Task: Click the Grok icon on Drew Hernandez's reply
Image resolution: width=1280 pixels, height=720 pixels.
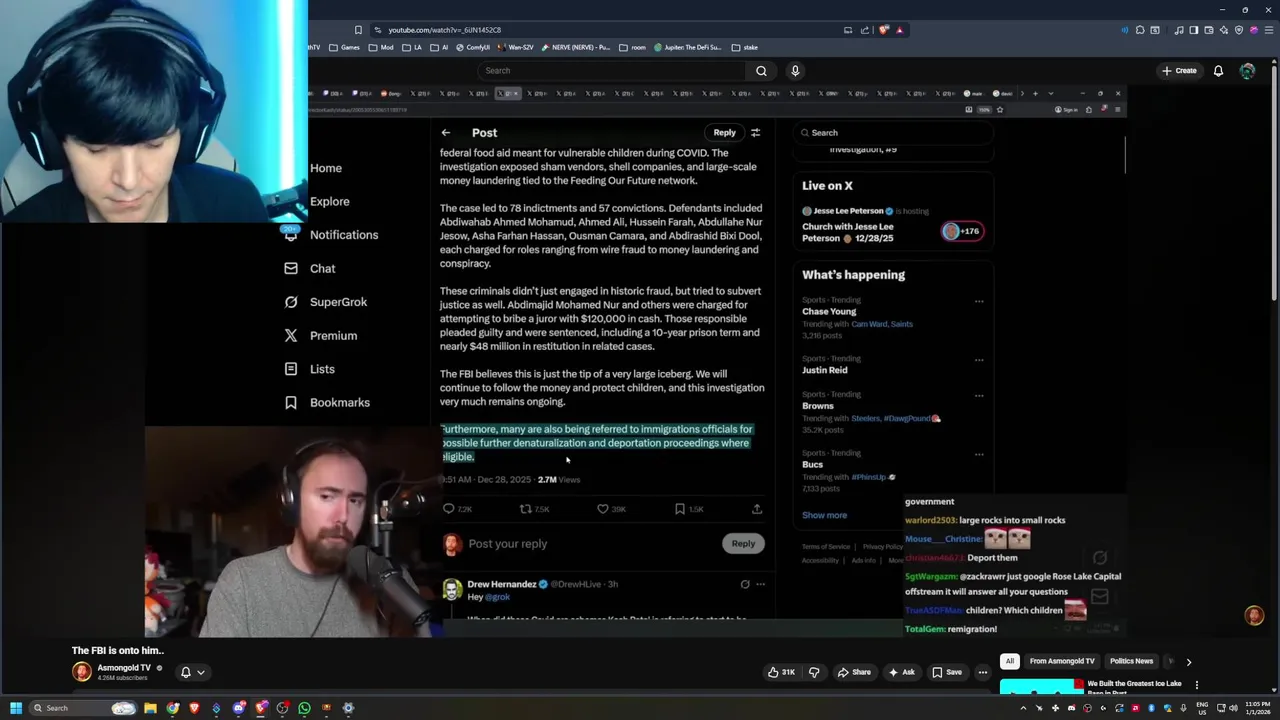Action: [745, 584]
